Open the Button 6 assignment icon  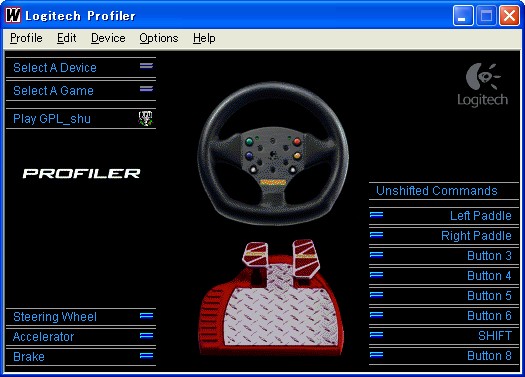376,315
